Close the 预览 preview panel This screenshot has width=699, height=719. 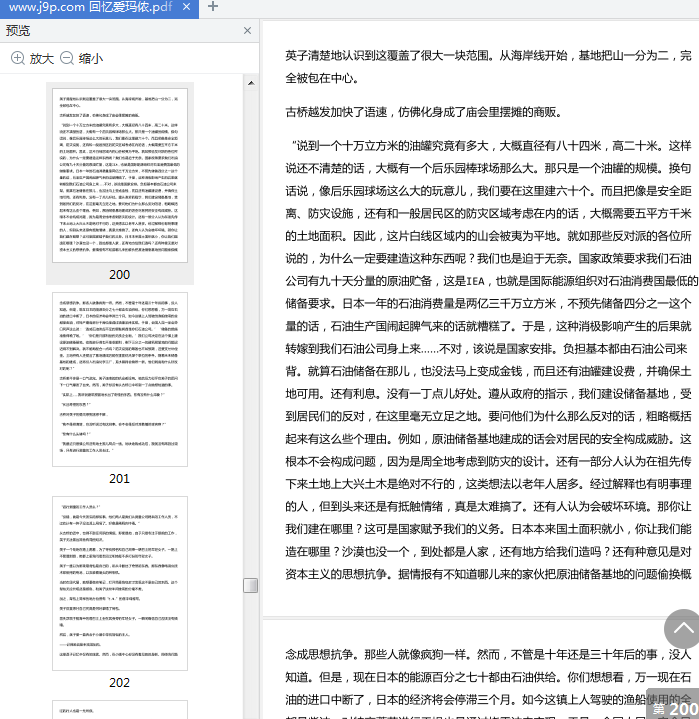(x=247, y=31)
